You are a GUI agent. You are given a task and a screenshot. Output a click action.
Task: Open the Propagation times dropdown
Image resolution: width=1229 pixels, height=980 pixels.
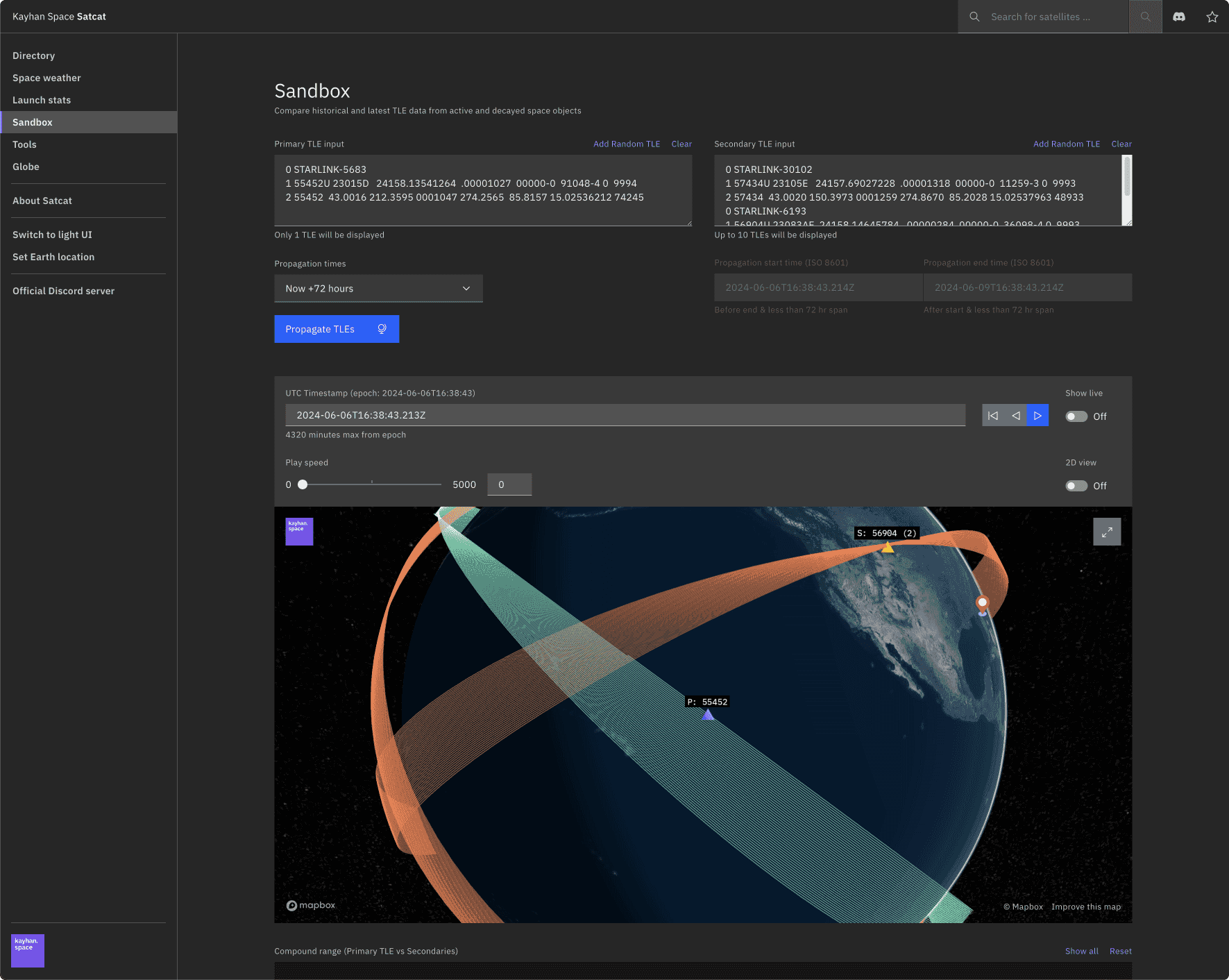tap(378, 288)
